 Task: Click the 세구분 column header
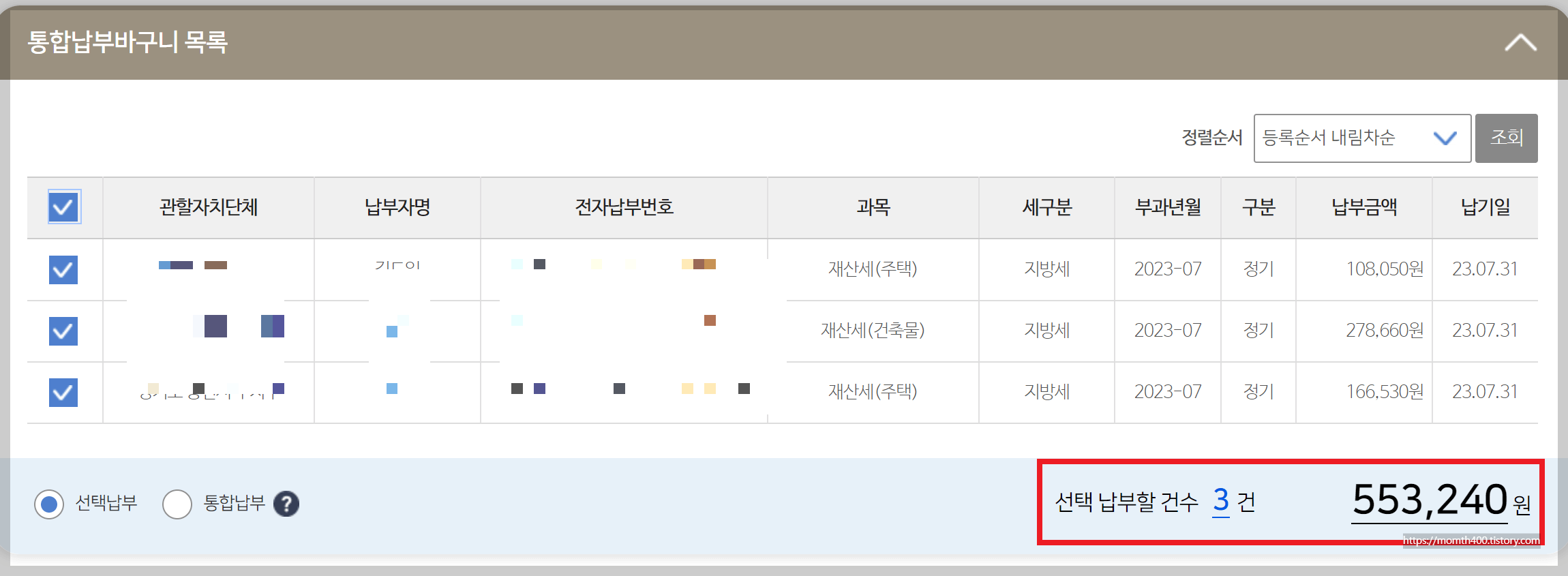pos(1047,207)
